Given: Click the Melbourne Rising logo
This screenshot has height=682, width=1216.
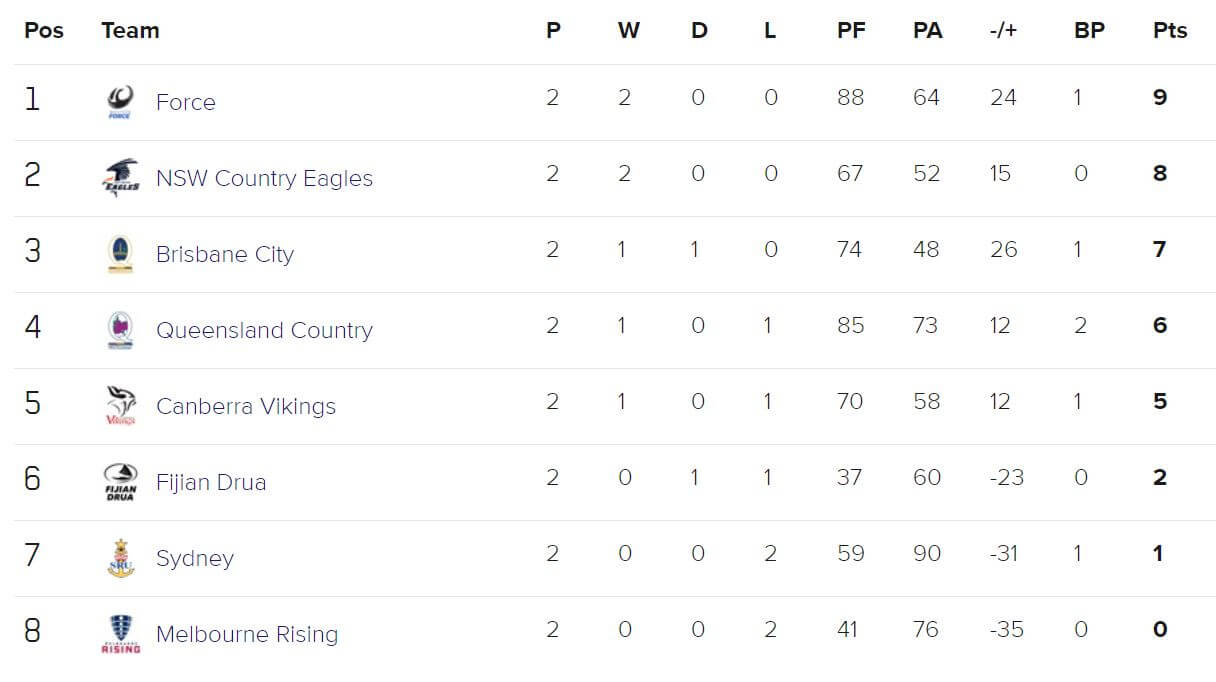Looking at the screenshot, I should click(x=120, y=634).
